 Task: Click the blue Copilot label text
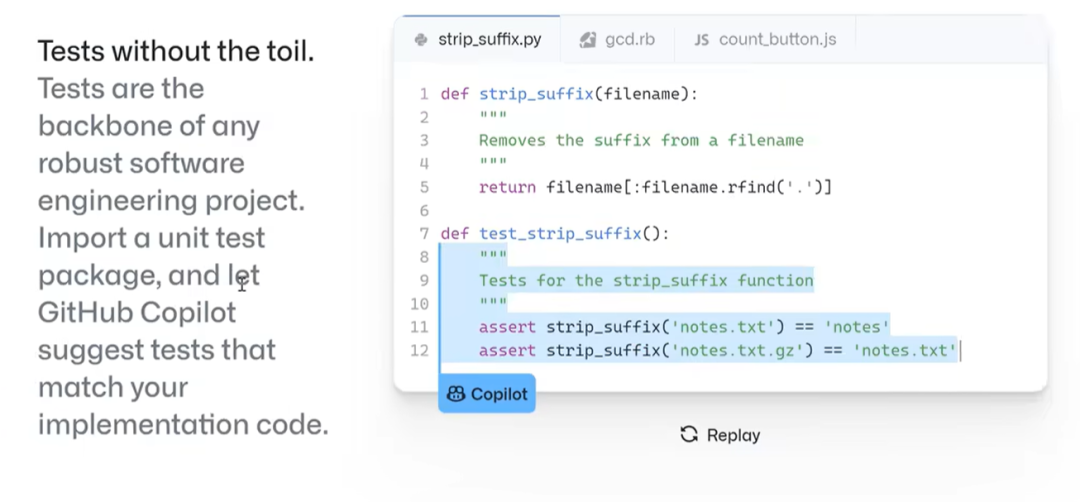coord(499,394)
